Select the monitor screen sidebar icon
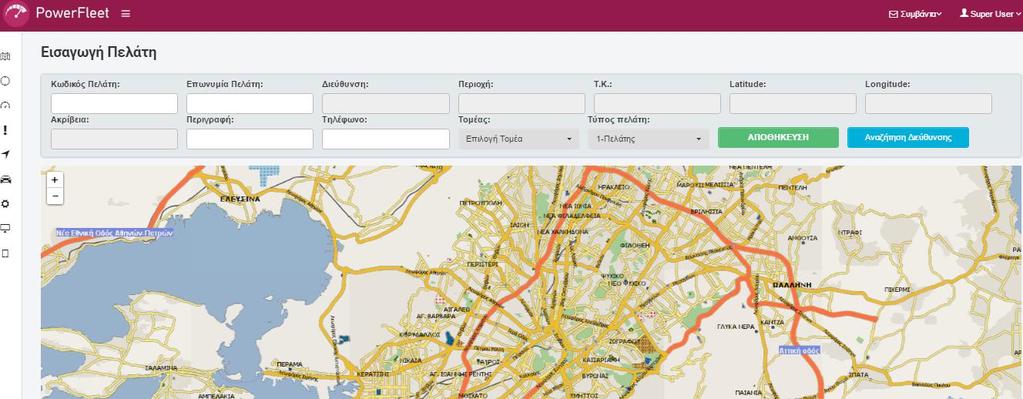The height and width of the screenshot is (399, 1023). click(6, 228)
